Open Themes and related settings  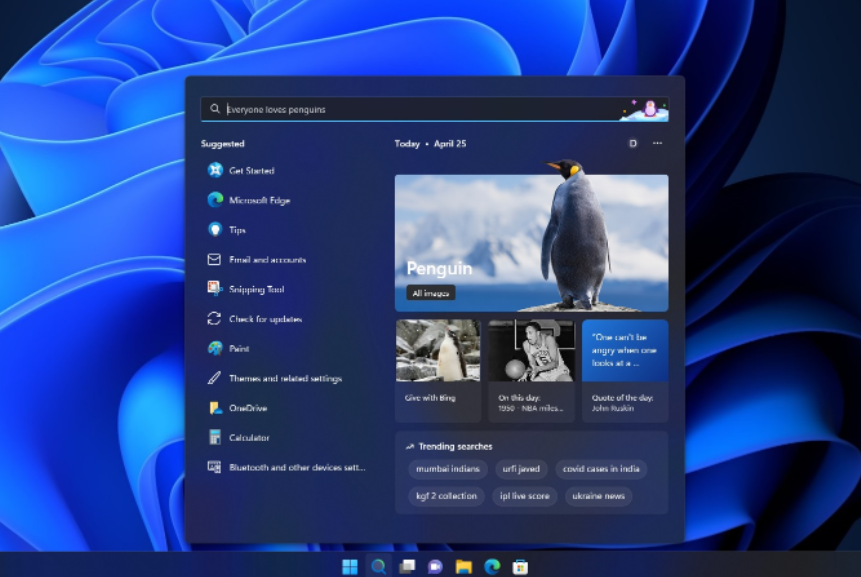(285, 379)
